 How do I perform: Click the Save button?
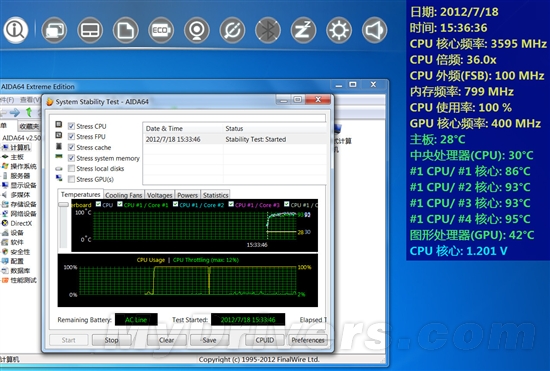(x=209, y=340)
